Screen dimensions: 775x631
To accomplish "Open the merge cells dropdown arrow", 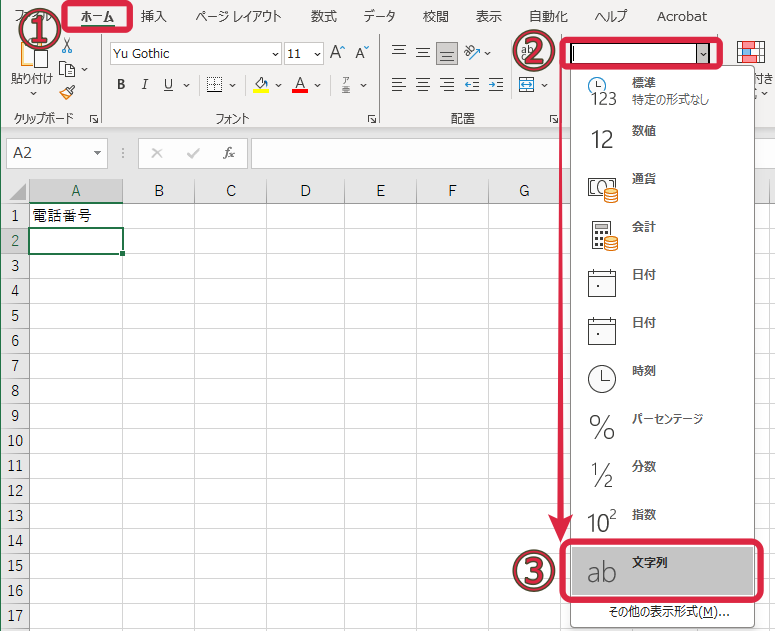I will point(544,85).
